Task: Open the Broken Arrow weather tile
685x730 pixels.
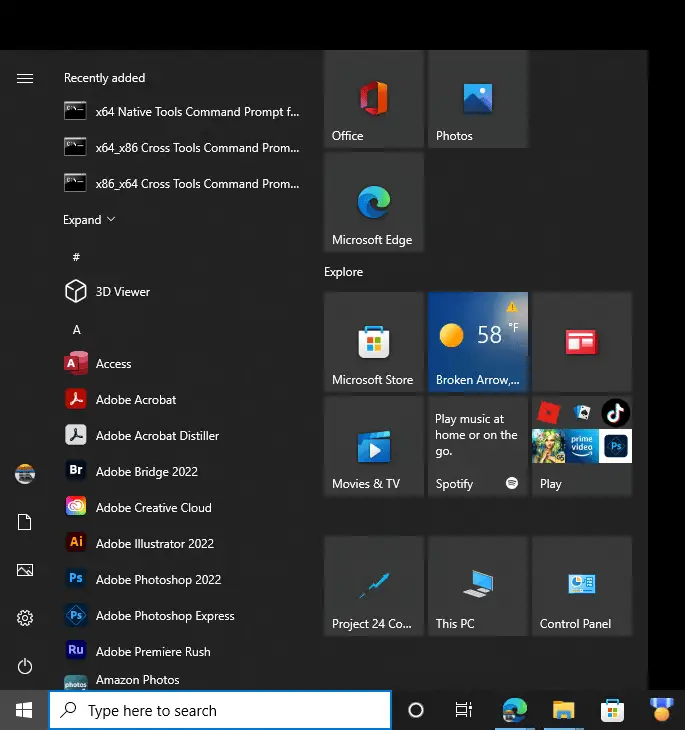Action: pyautogui.click(x=478, y=342)
